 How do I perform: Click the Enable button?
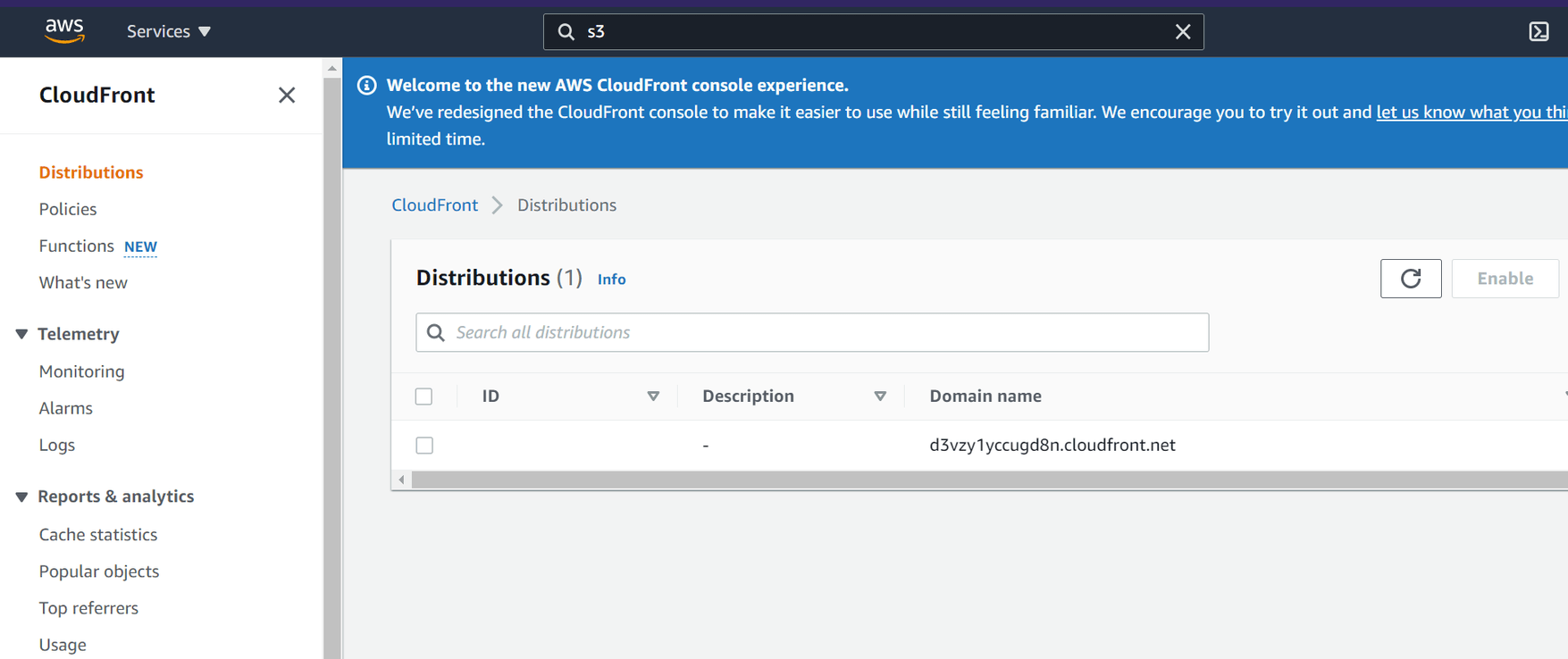(1505, 278)
